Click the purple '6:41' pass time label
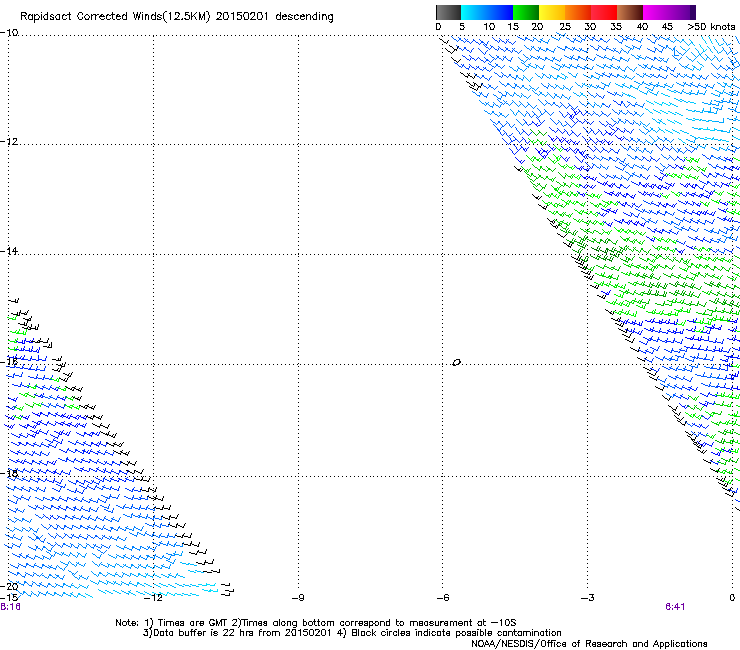 point(675,607)
